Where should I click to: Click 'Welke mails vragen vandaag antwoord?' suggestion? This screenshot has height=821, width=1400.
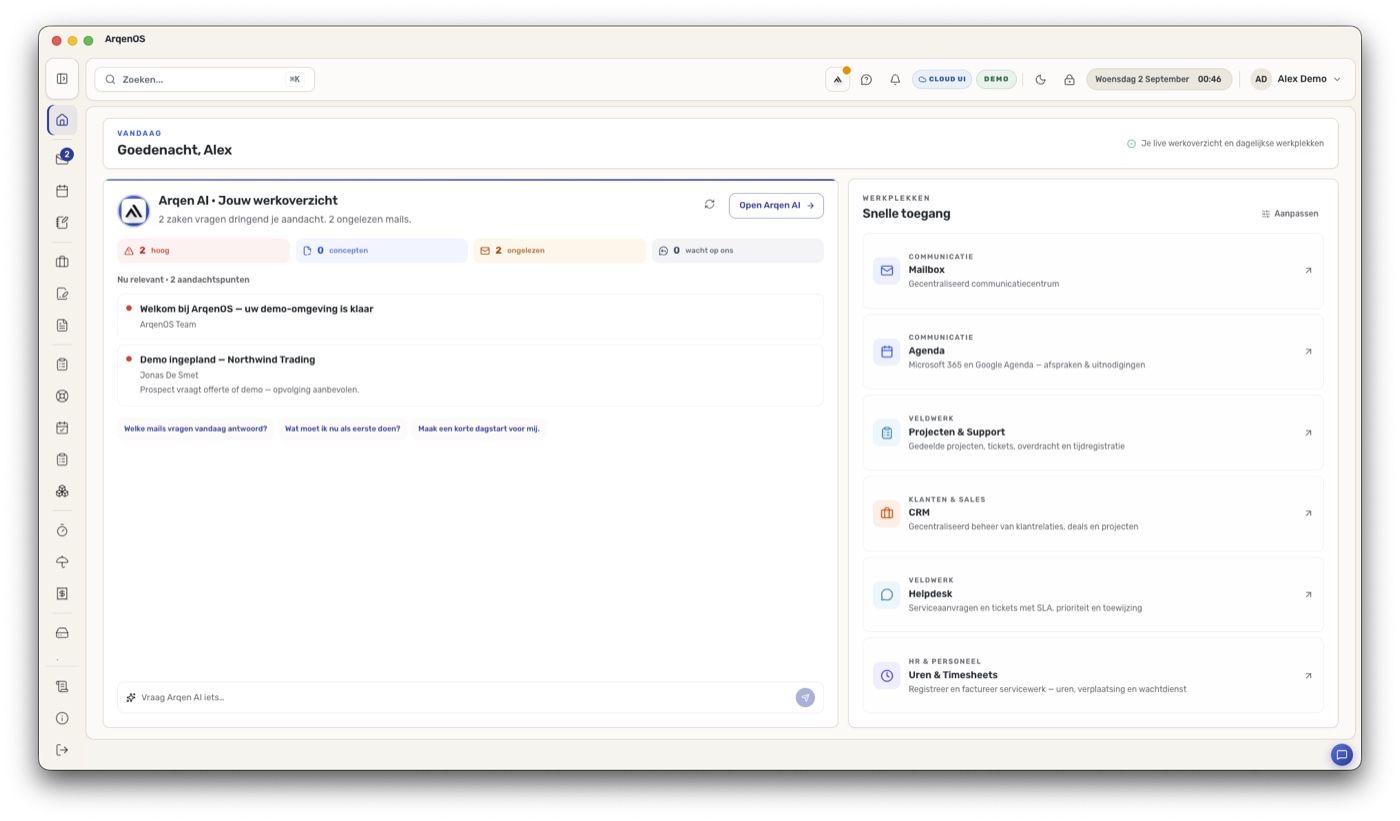[x=195, y=429]
